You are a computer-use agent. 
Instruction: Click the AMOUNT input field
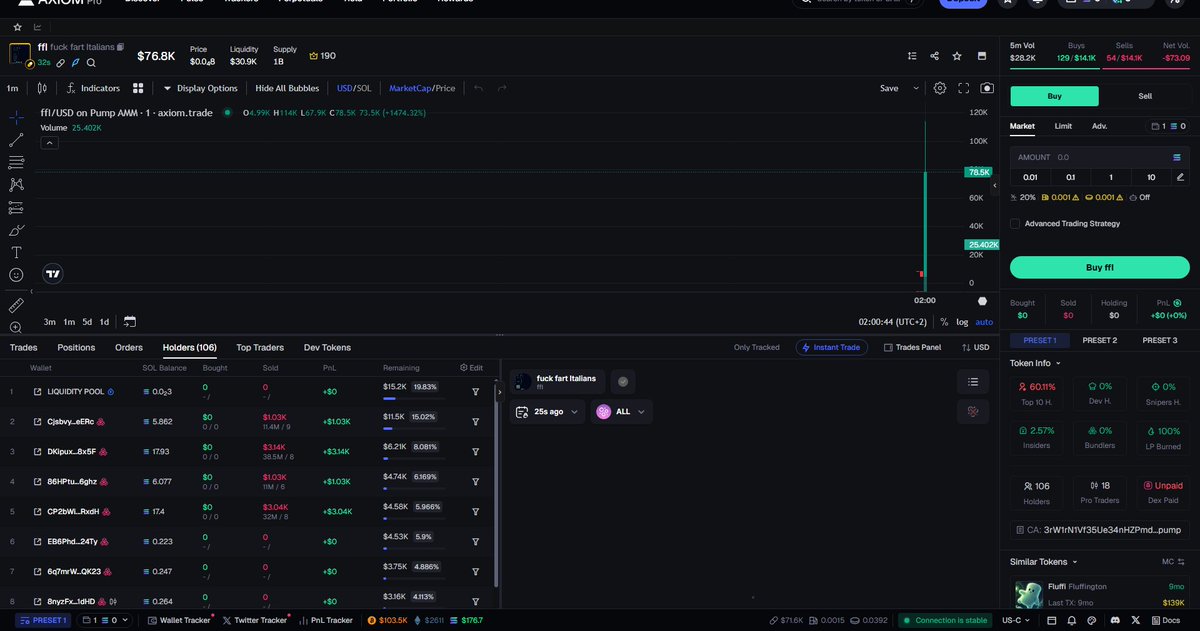click(x=1100, y=157)
